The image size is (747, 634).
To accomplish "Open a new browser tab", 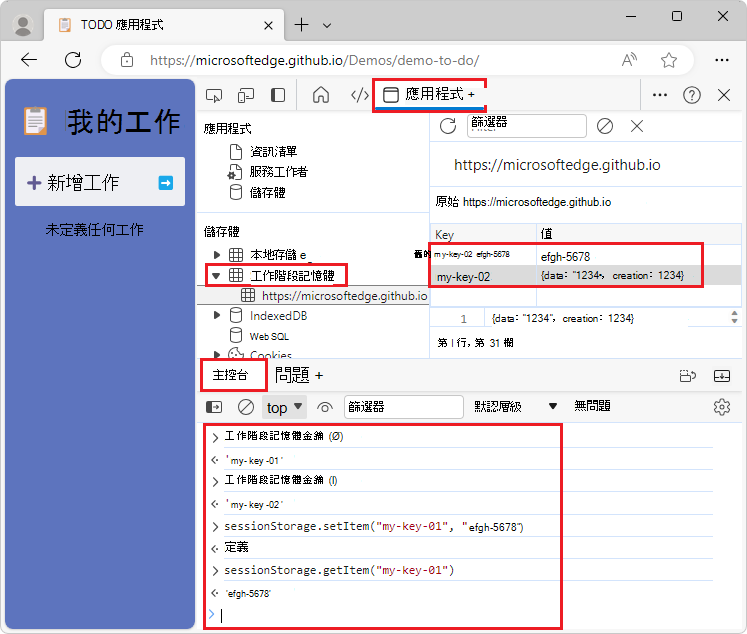I will (x=302, y=25).
